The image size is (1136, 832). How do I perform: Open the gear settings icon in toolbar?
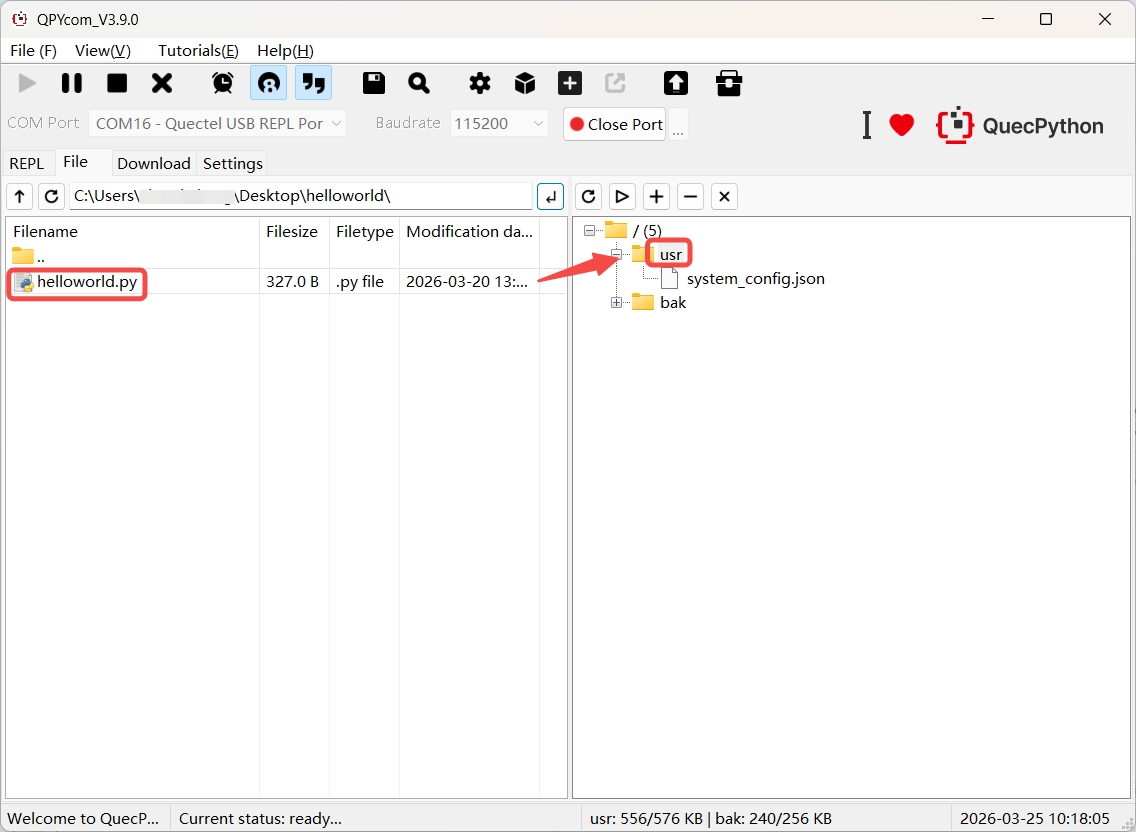pos(480,83)
